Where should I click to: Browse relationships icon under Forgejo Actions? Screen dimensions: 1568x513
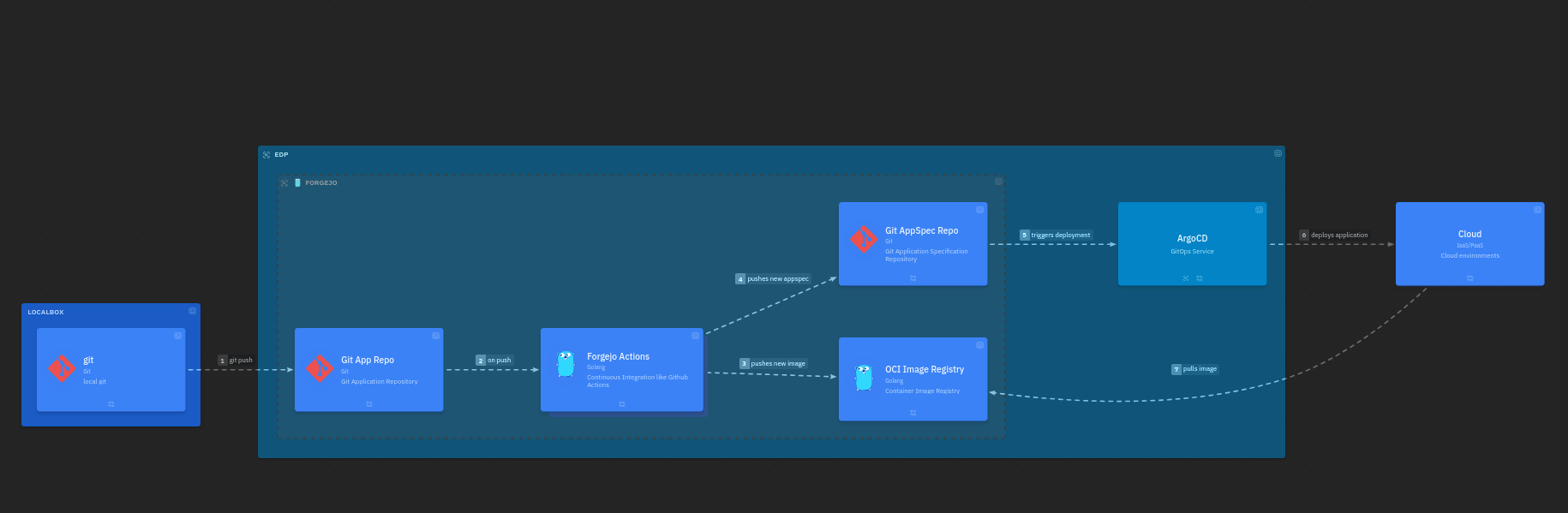pyautogui.click(x=622, y=404)
